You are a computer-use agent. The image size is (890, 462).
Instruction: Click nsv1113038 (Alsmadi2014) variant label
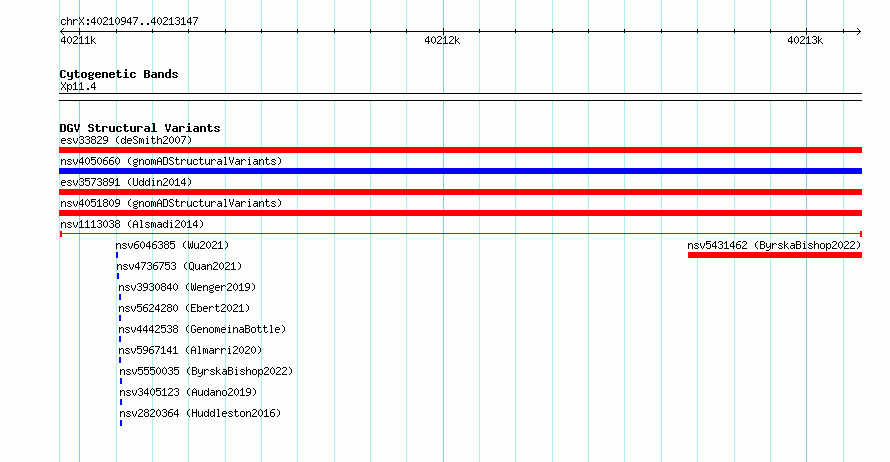coord(132,224)
